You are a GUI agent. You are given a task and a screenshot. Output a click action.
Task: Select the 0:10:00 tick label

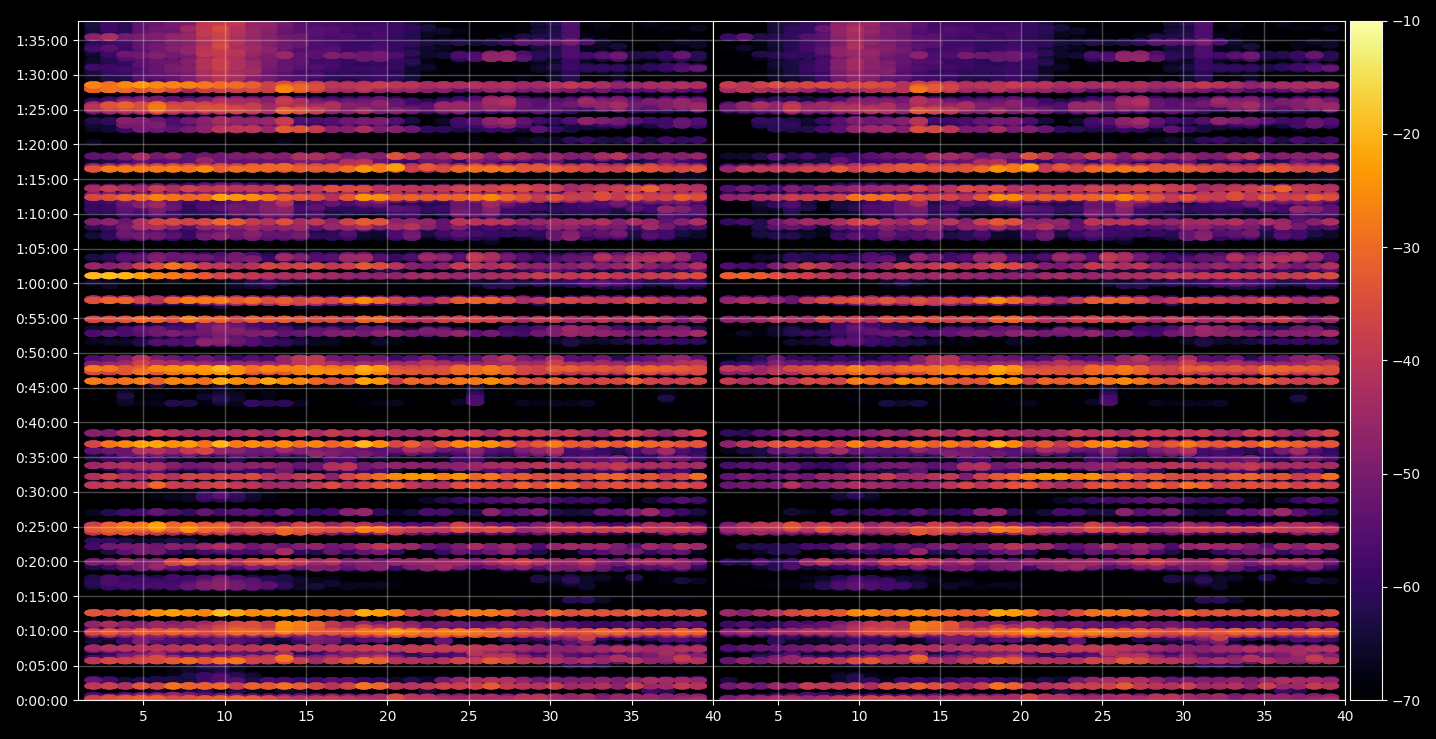tap(43, 631)
